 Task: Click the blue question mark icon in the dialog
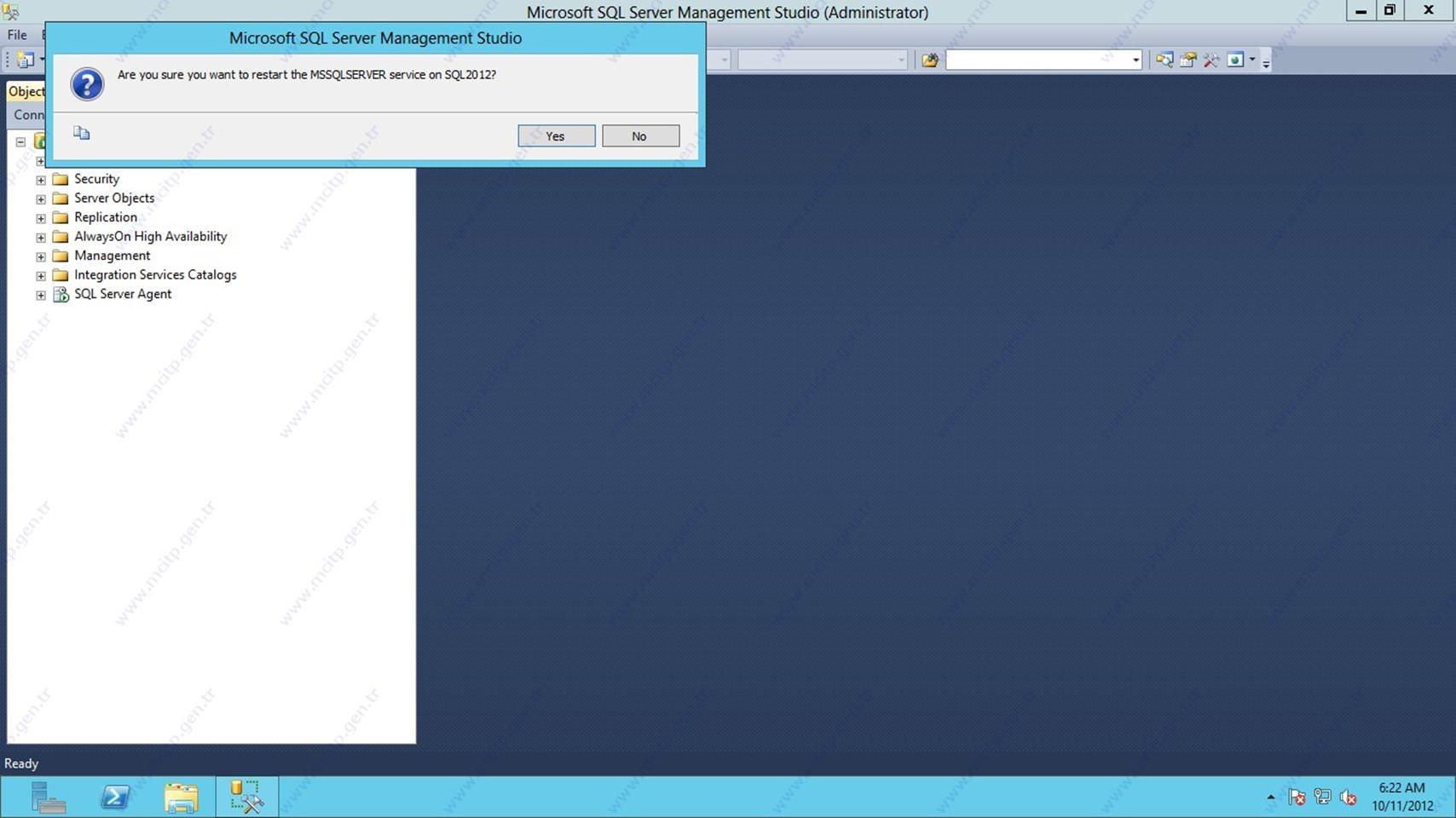click(x=87, y=84)
